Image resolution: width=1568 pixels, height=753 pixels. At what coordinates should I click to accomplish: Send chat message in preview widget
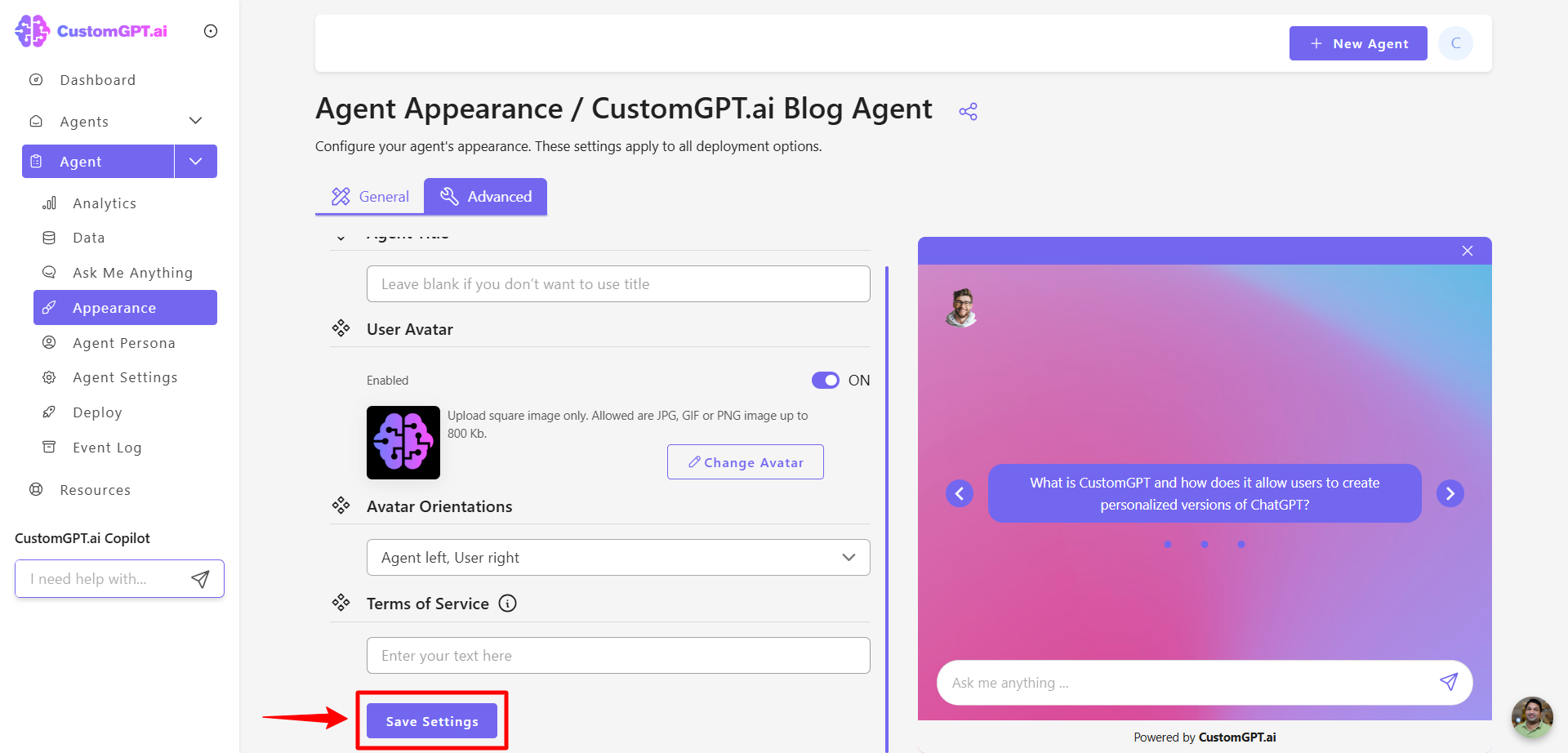click(x=1449, y=682)
